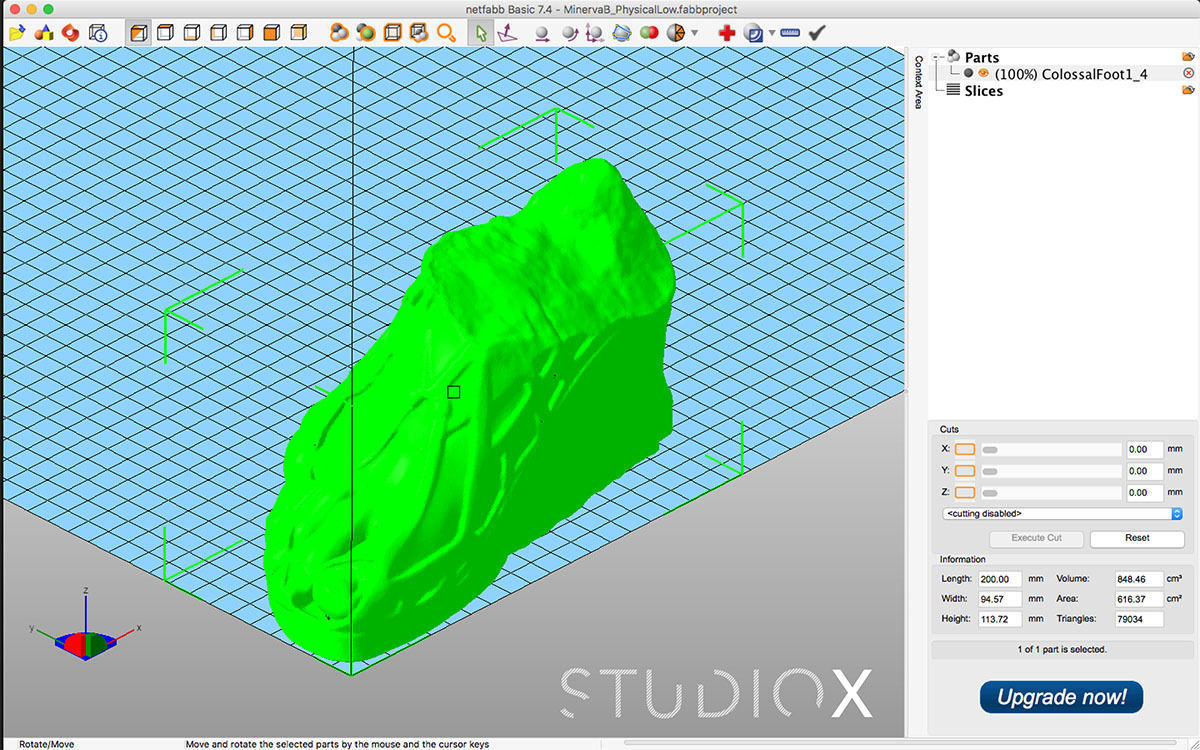1200x750 pixels.
Task: Click the Volume value 848.46 field
Action: pos(1140,579)
